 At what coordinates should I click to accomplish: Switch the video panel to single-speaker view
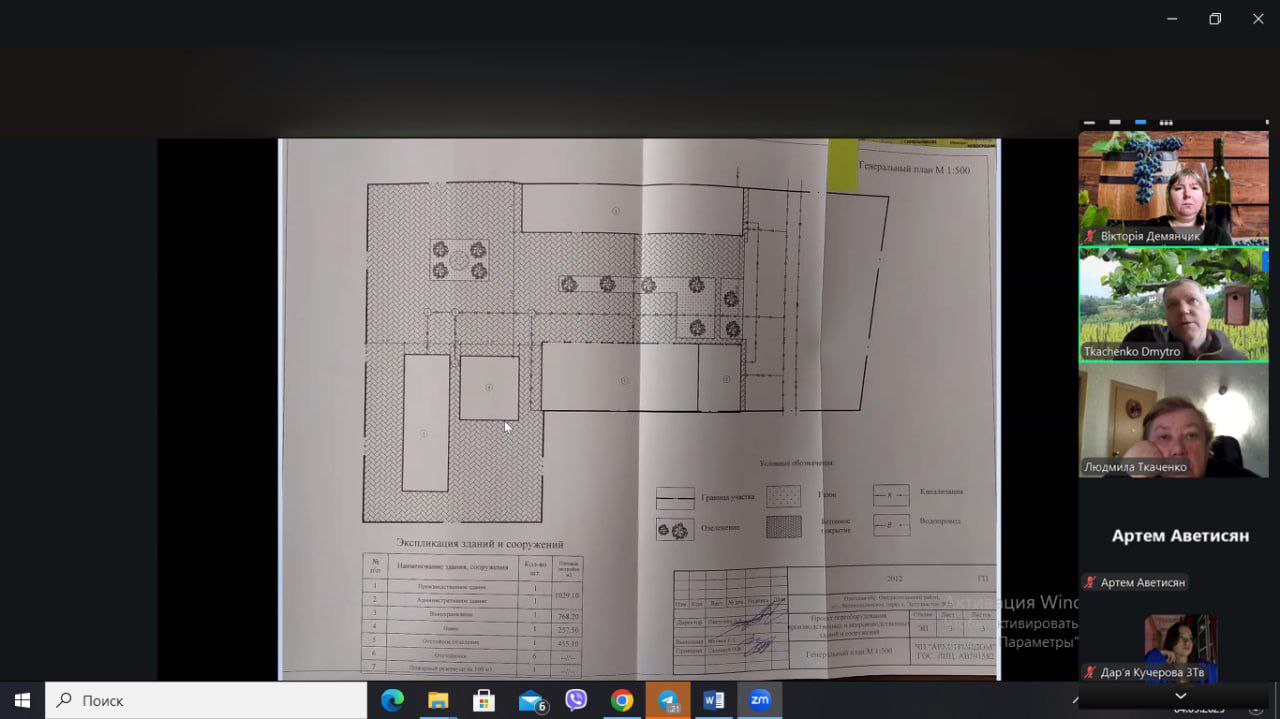1115,123
